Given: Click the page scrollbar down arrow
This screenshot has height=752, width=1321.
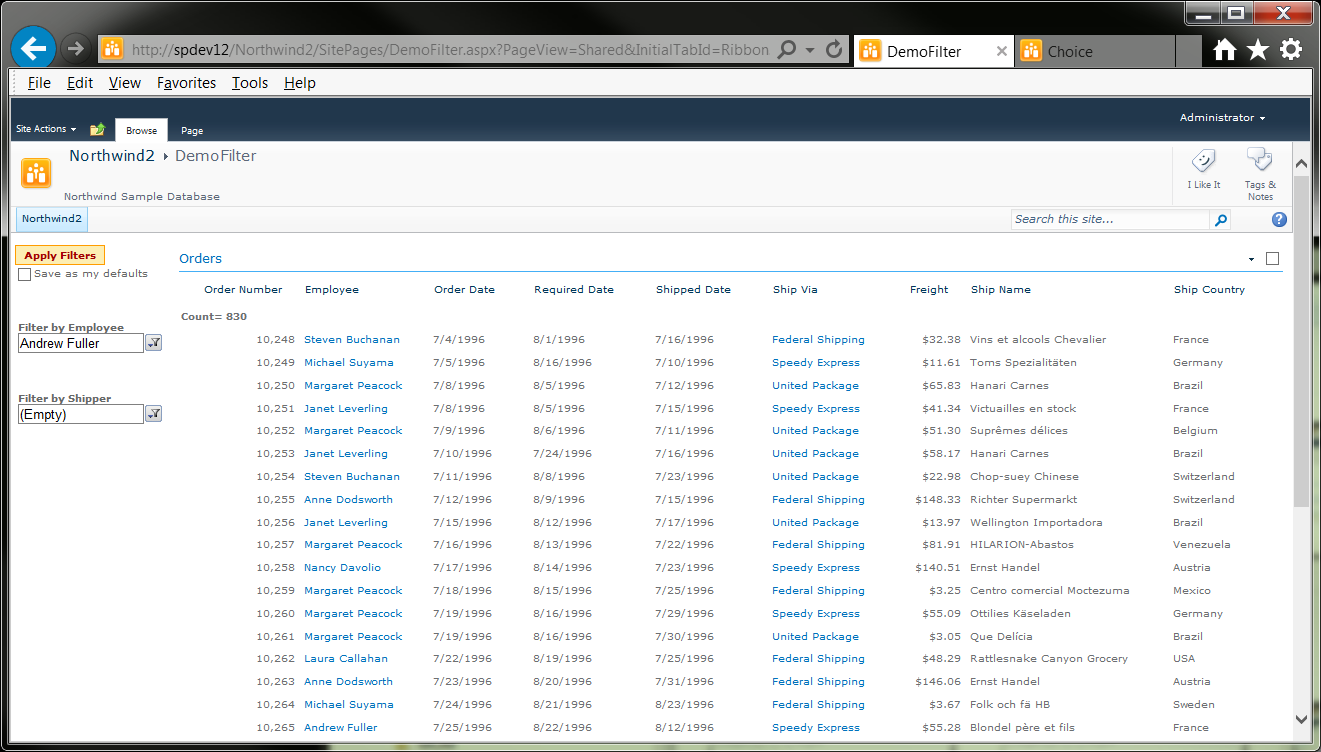Looking at the screenshot, I should click(x=1301, y=718).
